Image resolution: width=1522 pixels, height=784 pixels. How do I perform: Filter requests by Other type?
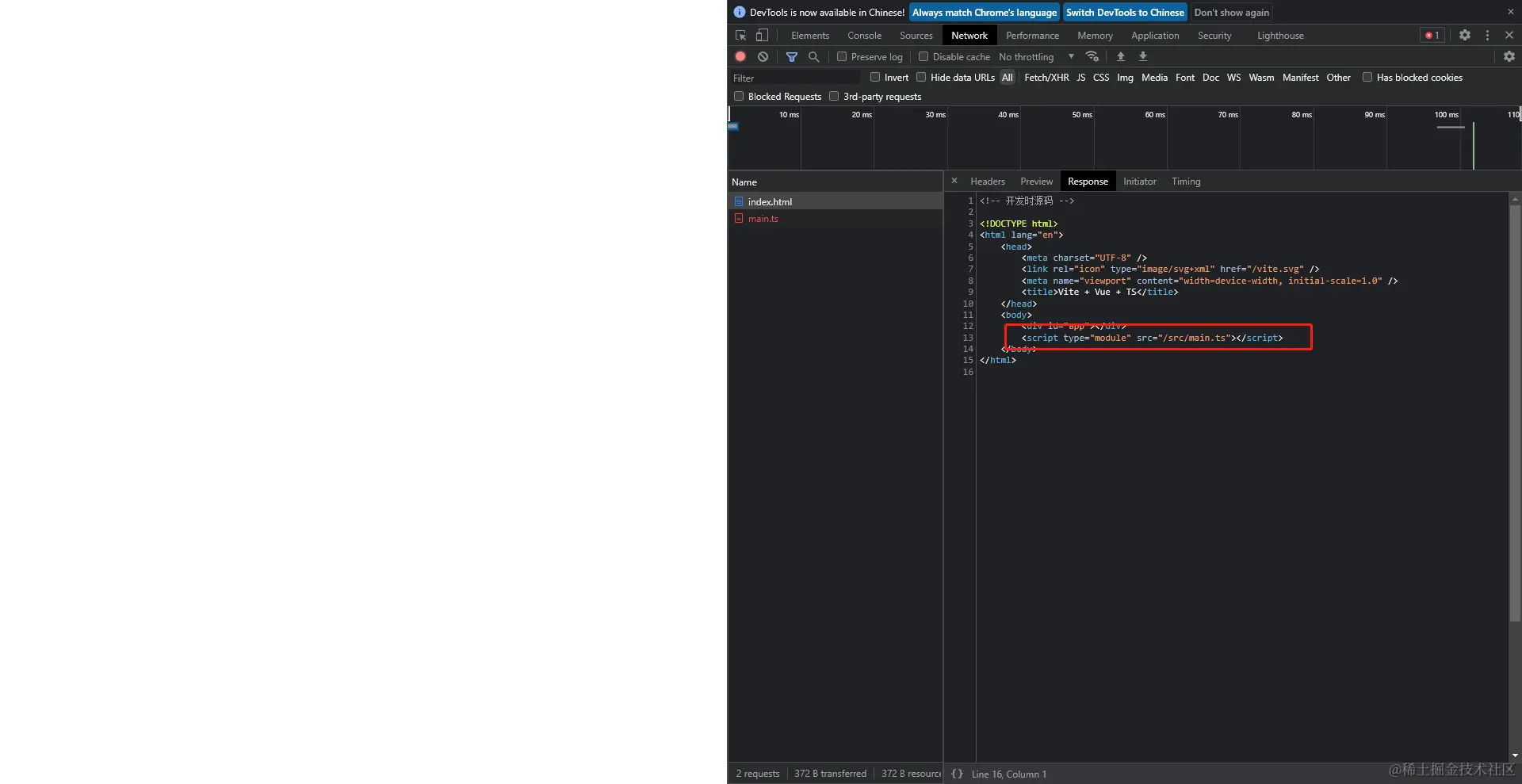pos(1338,78)
